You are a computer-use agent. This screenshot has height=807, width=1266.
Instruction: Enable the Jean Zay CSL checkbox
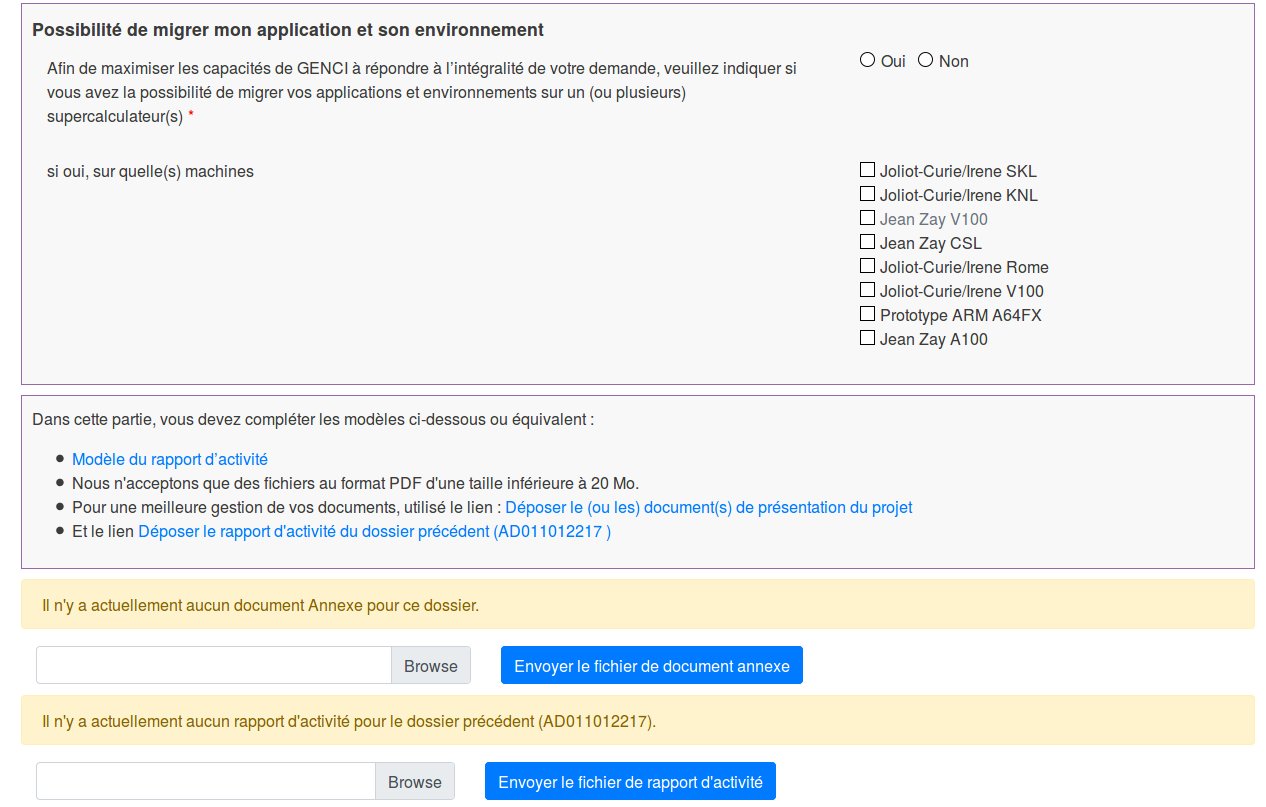867,242
